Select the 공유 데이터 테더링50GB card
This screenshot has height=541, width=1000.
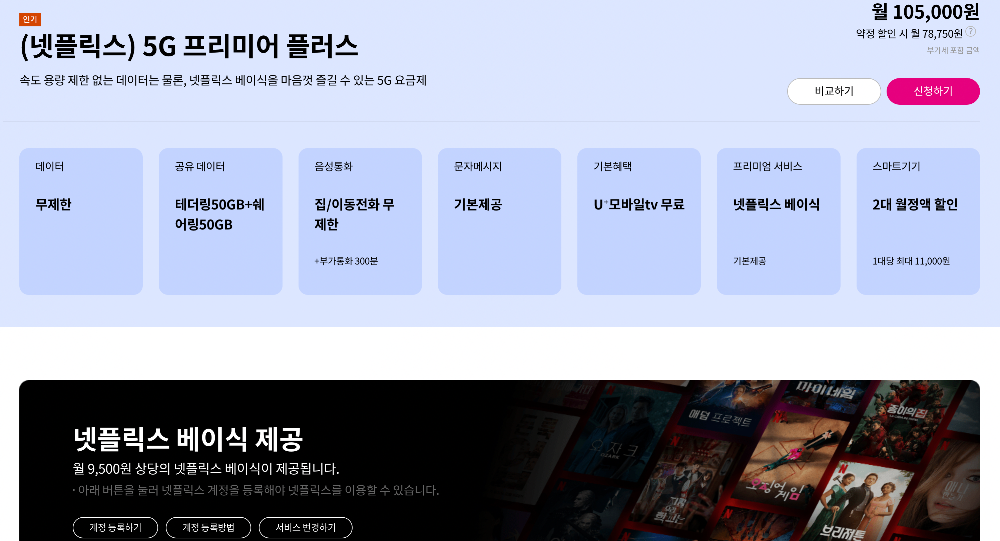(x=221, y=221)
